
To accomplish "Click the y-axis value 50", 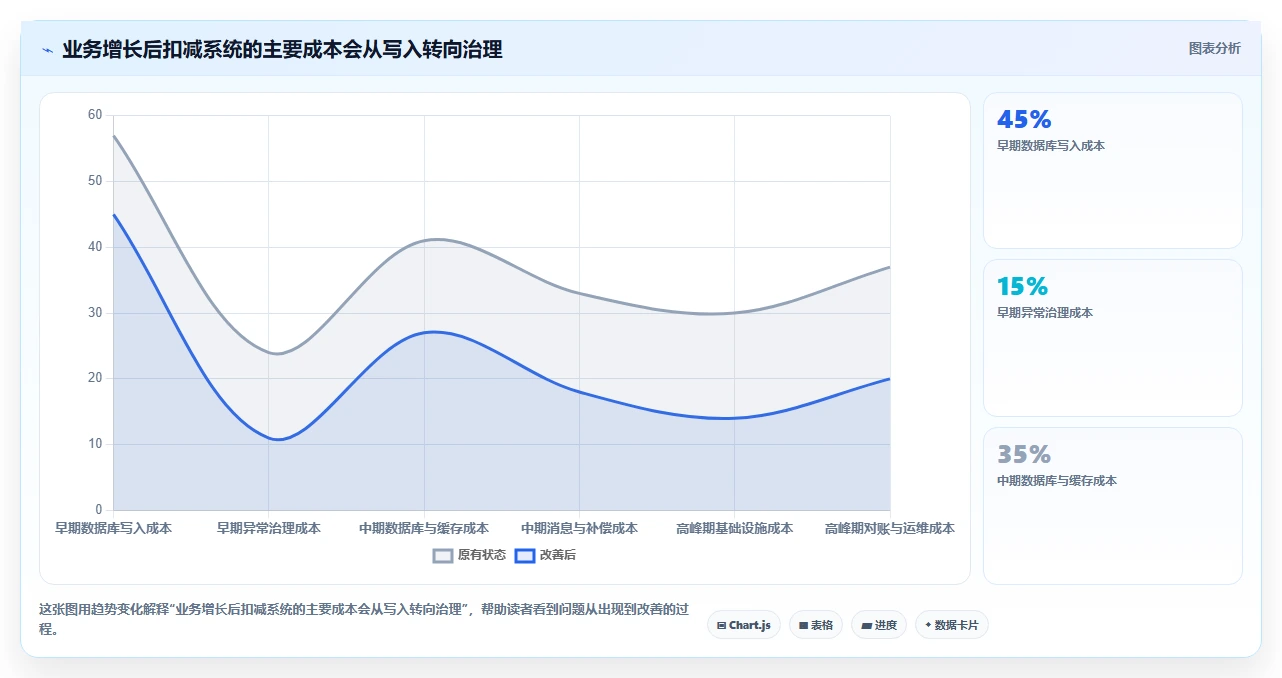I will 95,181.
